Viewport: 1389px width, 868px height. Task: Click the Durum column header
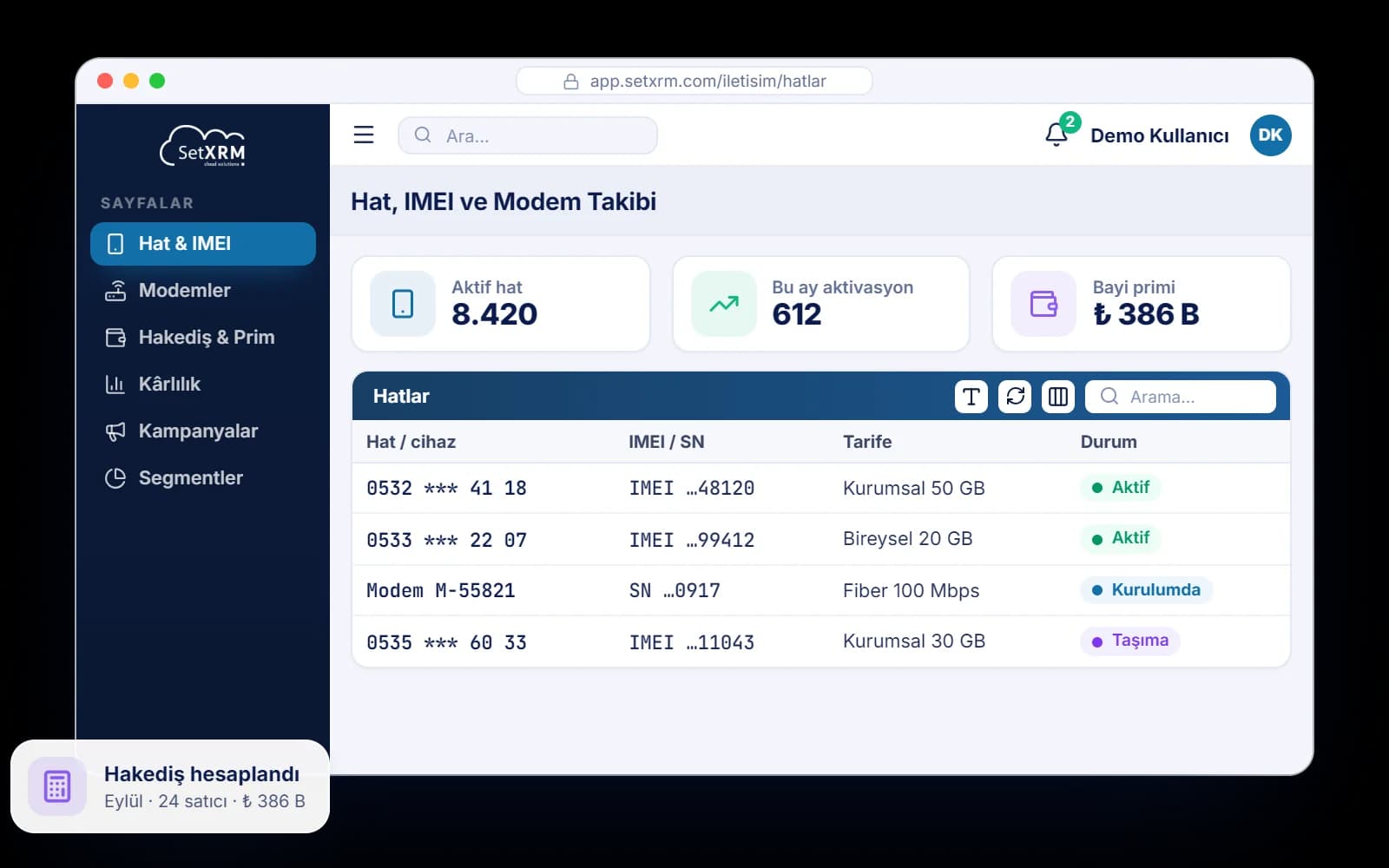1109,442
